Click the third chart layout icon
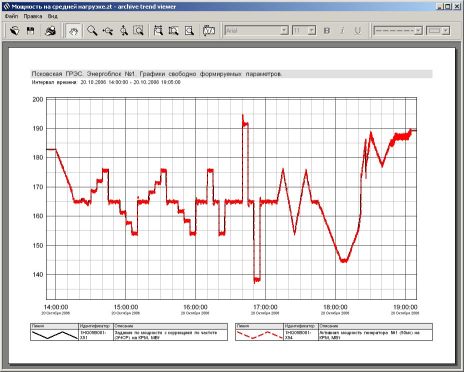 tap(189, 31)
